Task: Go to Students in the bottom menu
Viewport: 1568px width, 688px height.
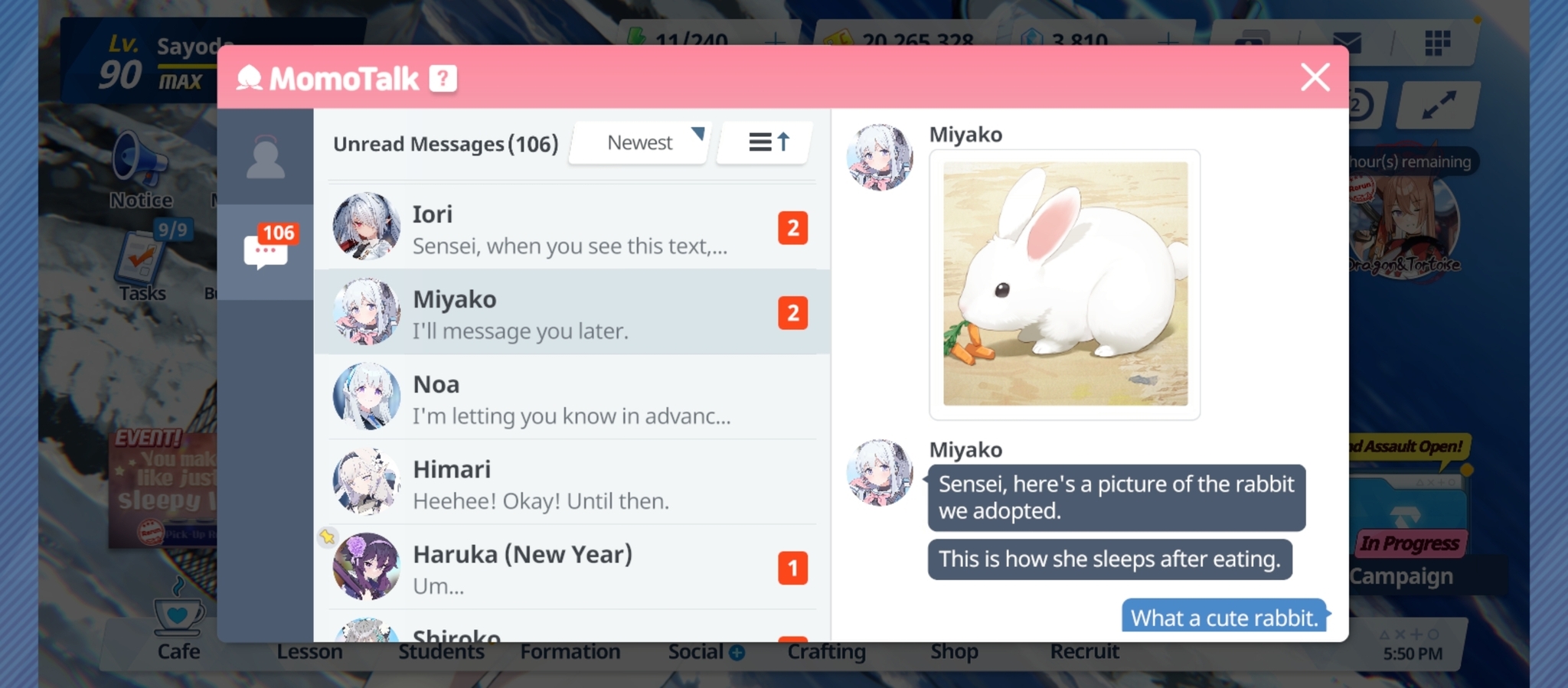Action: (441, 652)
